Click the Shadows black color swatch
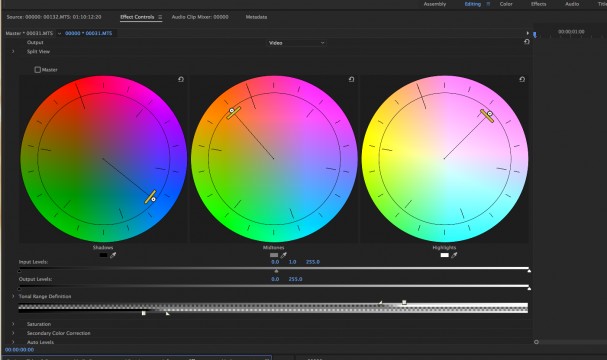Viewport: 607px width, 360px height. [x=103, y=255]
